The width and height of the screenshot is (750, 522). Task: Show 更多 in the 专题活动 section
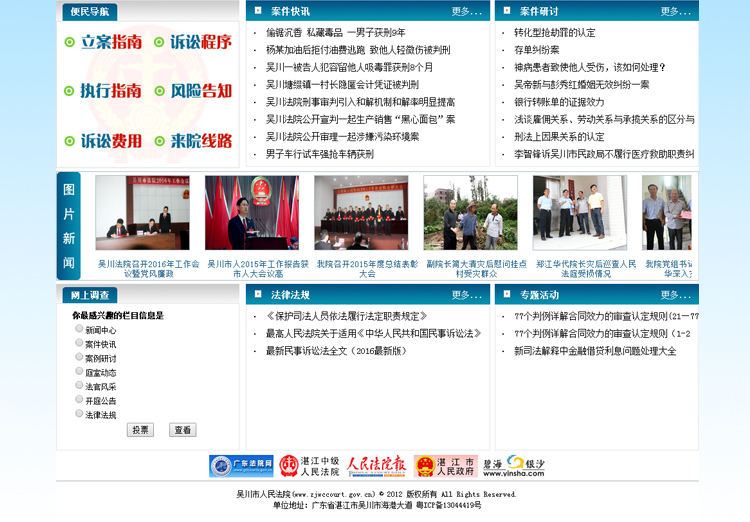coord(676,295)
